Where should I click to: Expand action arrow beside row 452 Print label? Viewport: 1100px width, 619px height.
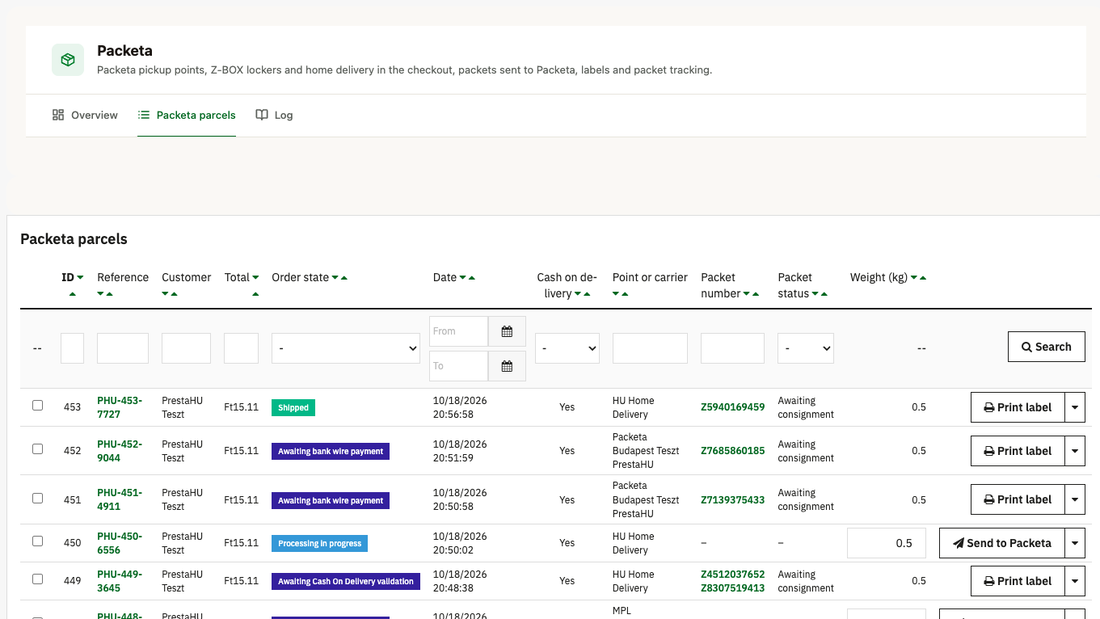tap(1075, 451)
